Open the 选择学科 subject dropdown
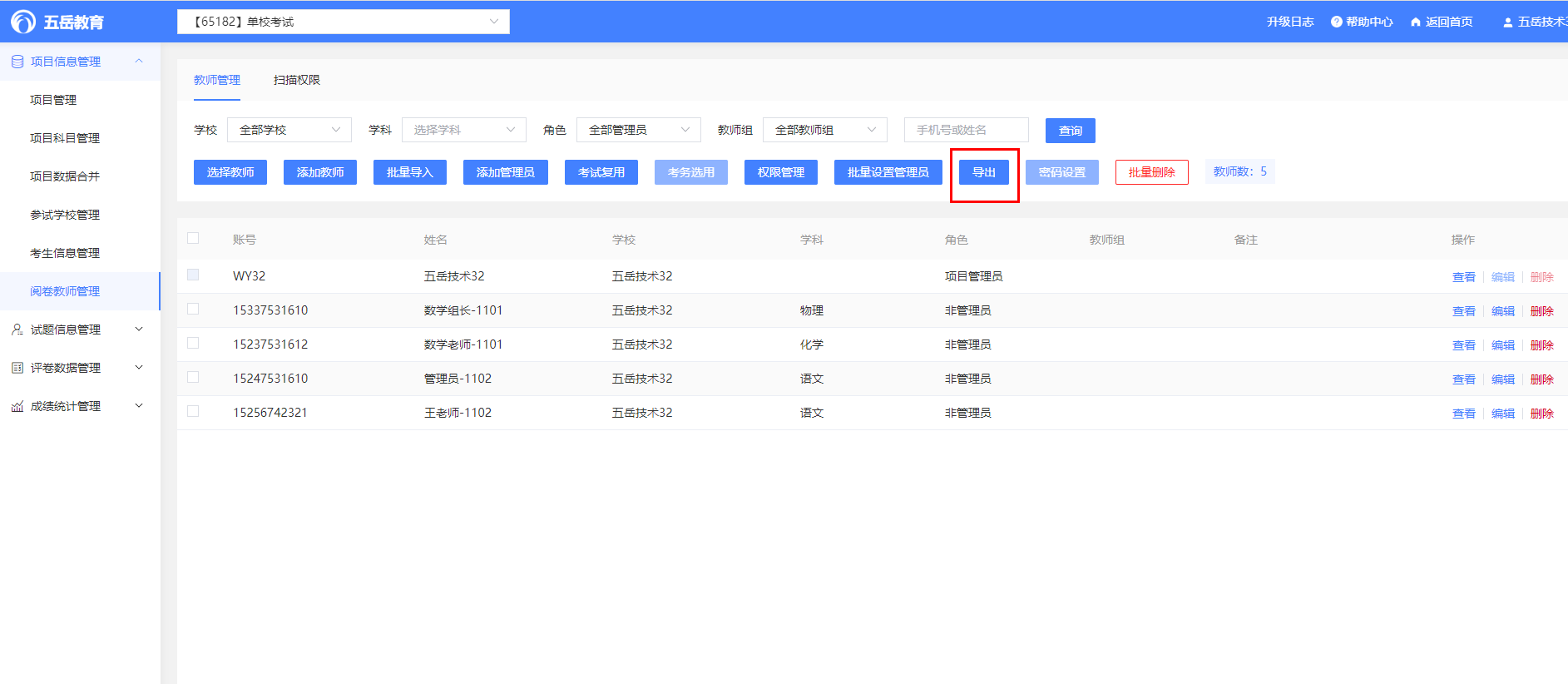The image size is (1568, 684). tap(464, 130)
